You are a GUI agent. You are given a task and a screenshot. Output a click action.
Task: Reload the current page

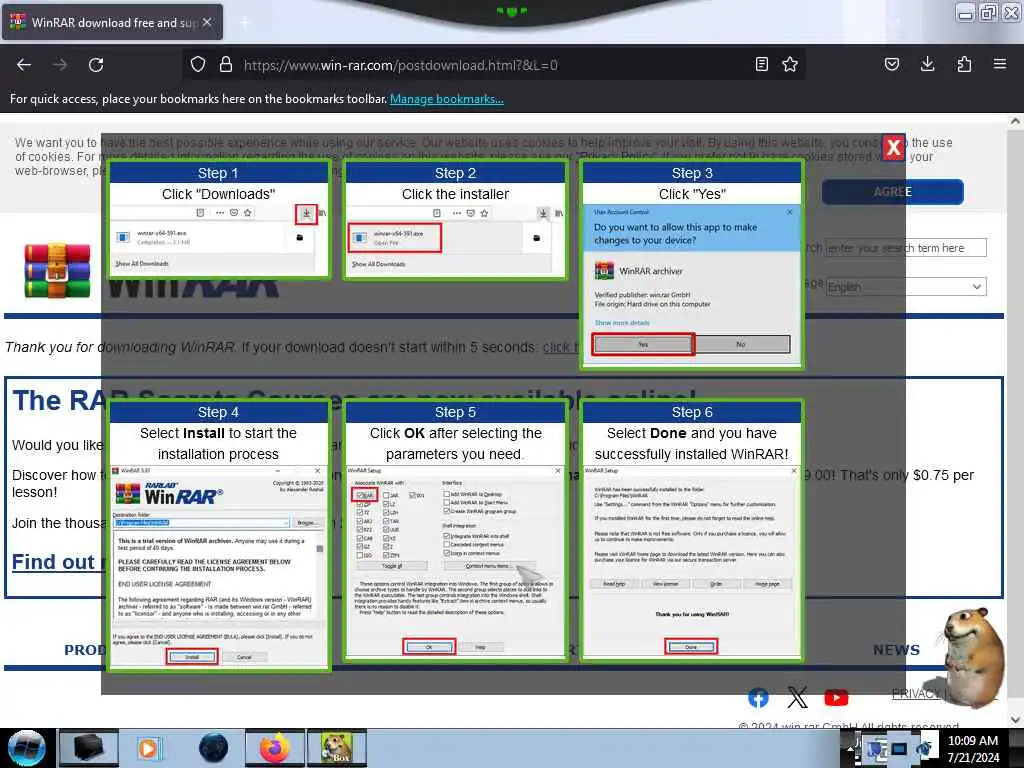pyautogui.click(x=96, y=65)
